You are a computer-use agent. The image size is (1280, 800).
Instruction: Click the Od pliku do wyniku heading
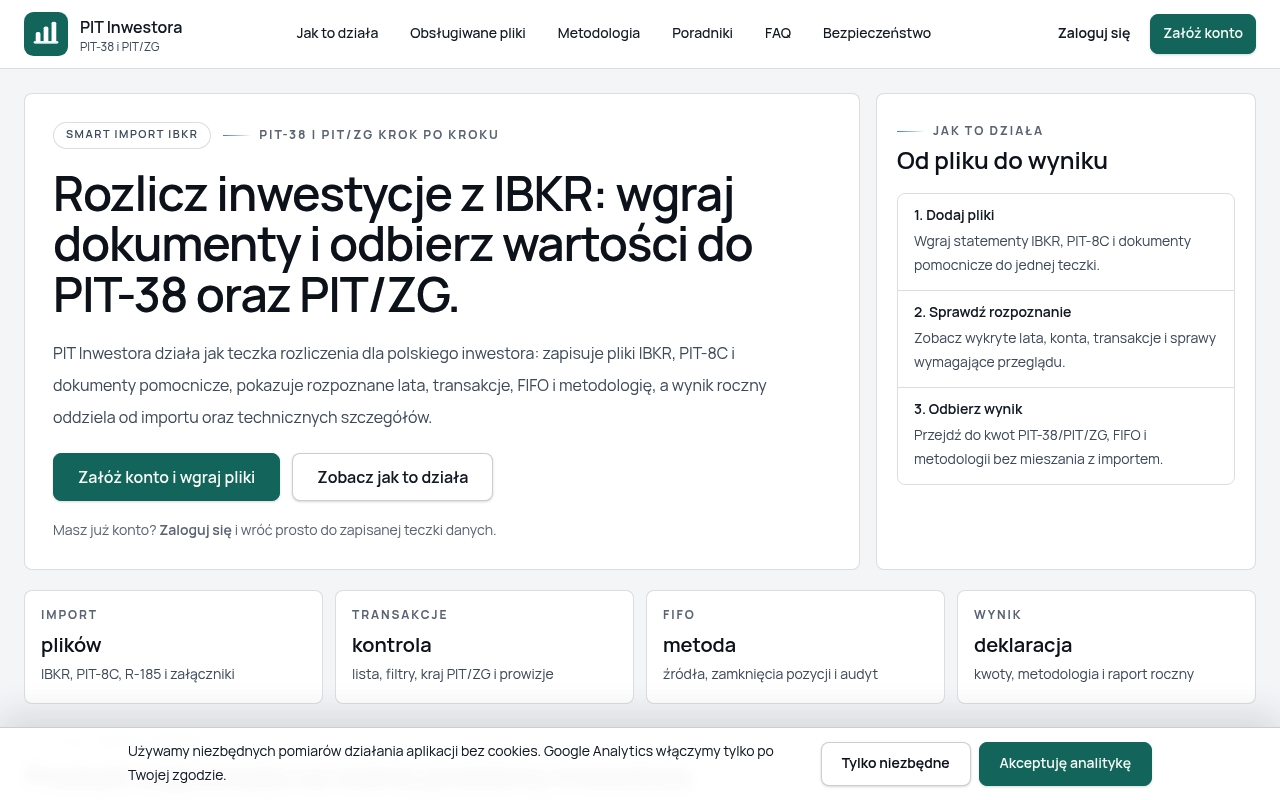1002,161
